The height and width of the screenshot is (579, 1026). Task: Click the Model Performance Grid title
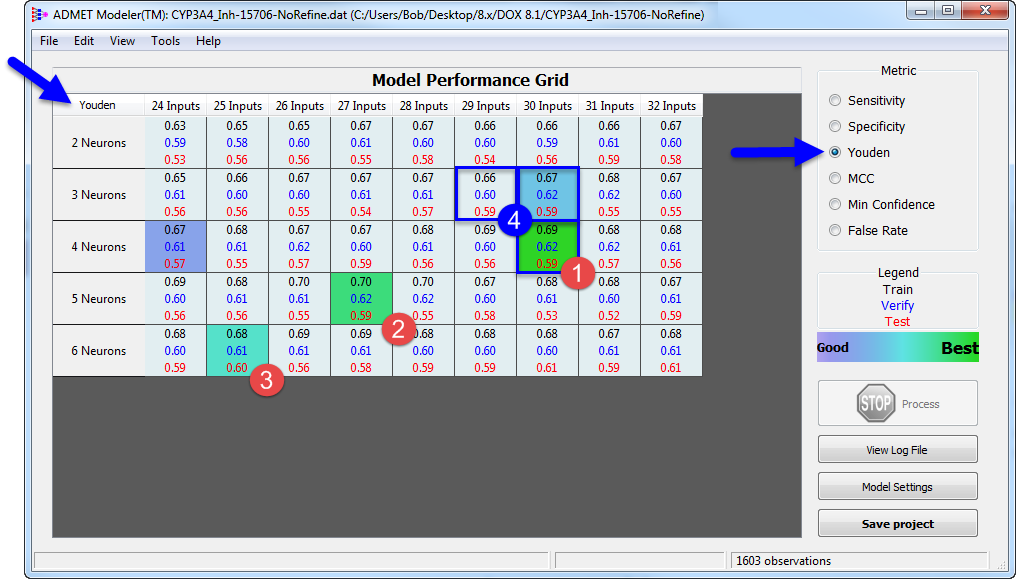click(470, 80)
